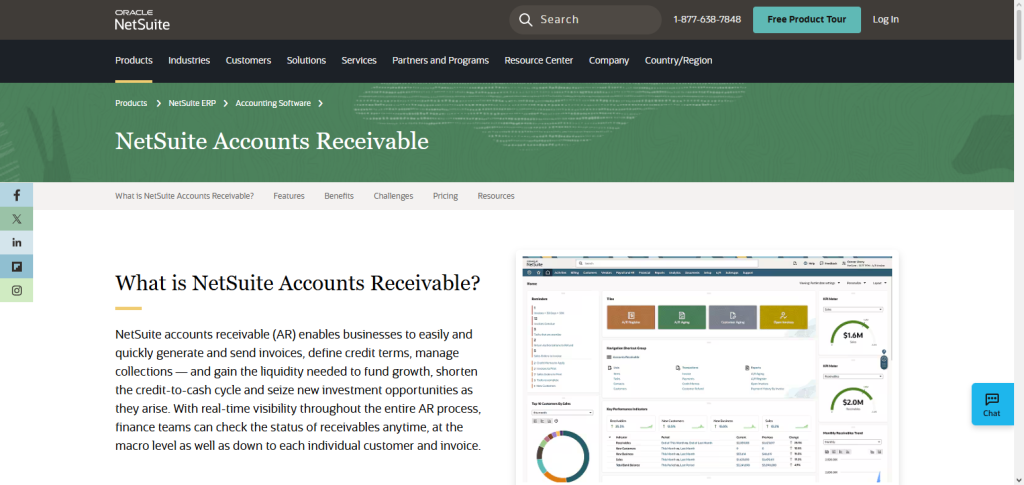Open the Customers menu
Viewport: 1024px width, 485px height.
coord(248,60)
